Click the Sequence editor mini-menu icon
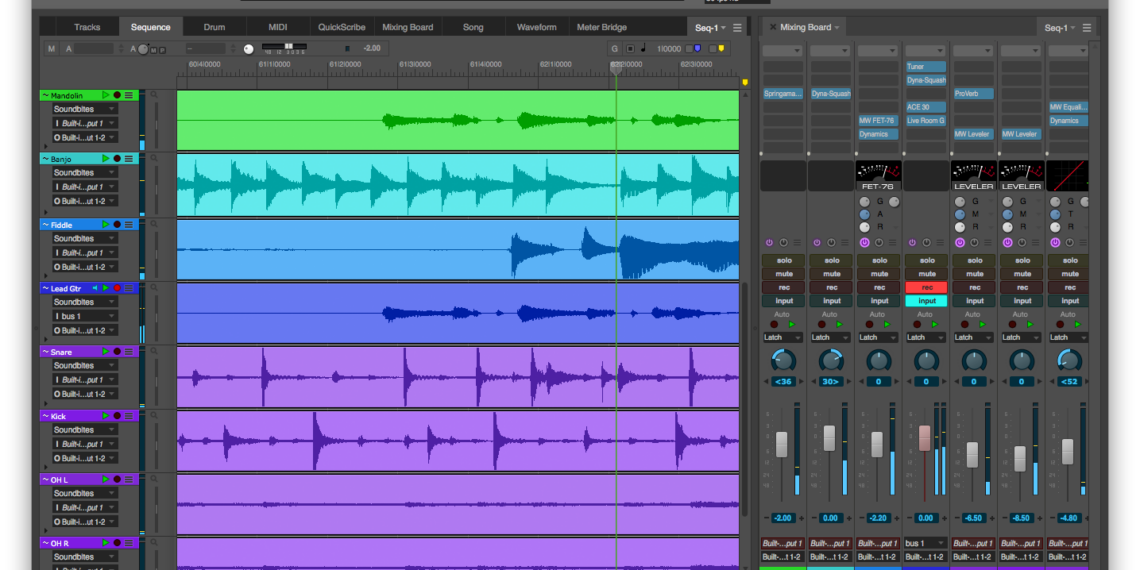 tap(737, 28)
